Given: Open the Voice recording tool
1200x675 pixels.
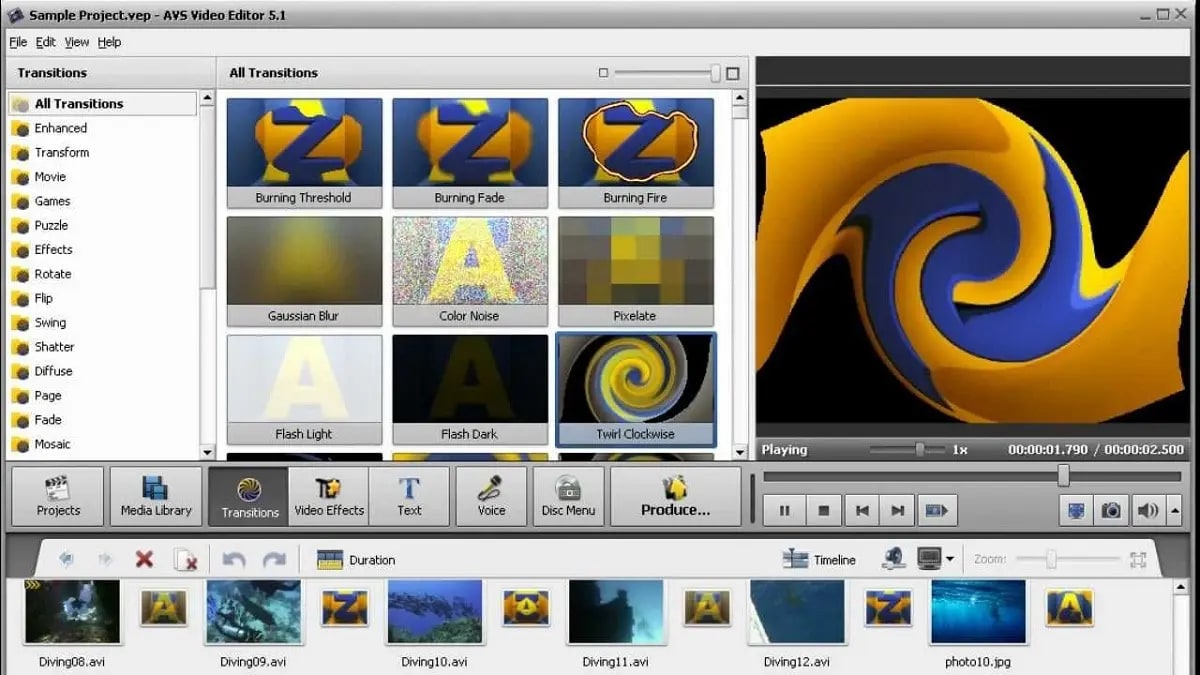Looking at the screenshot, I should [x=491, y=496].
